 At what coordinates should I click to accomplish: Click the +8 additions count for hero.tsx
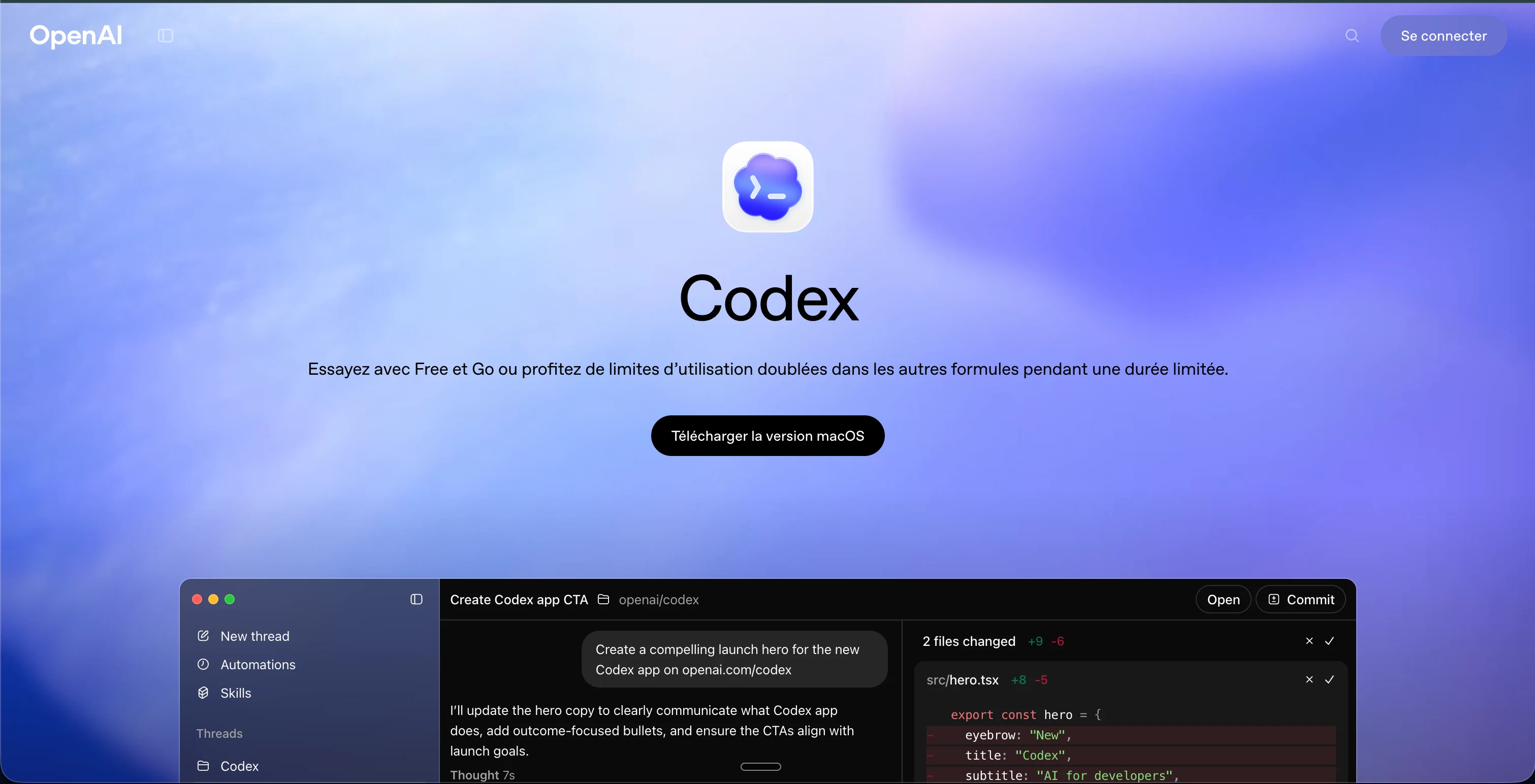[1019, 680]
